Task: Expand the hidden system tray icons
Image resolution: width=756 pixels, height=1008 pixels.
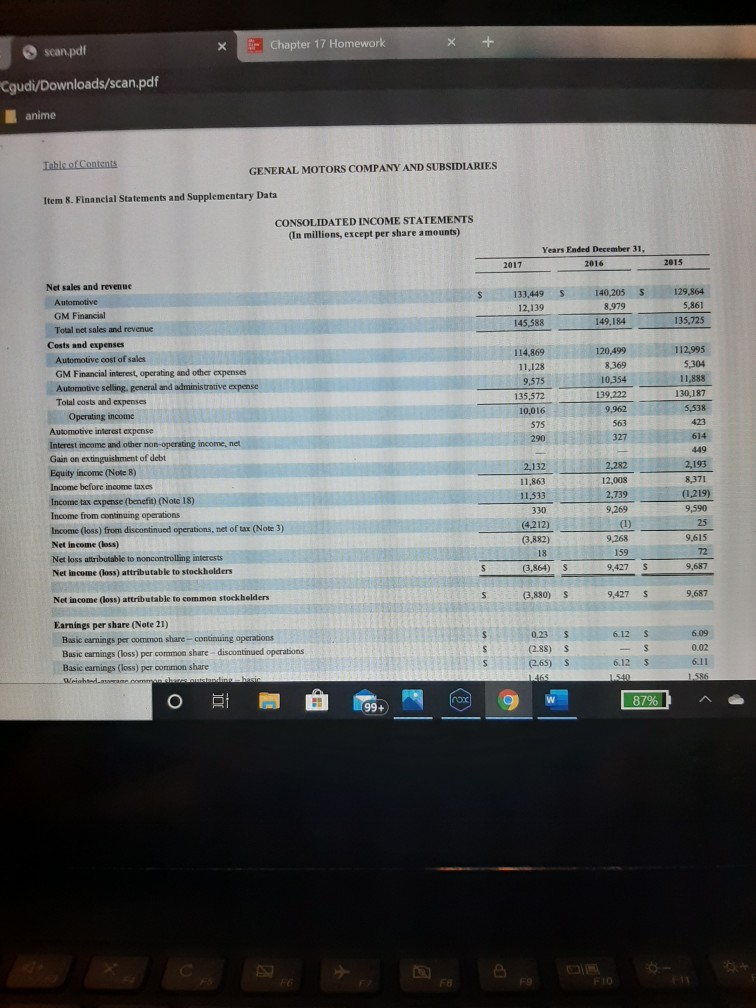Action: pos(705,700)
